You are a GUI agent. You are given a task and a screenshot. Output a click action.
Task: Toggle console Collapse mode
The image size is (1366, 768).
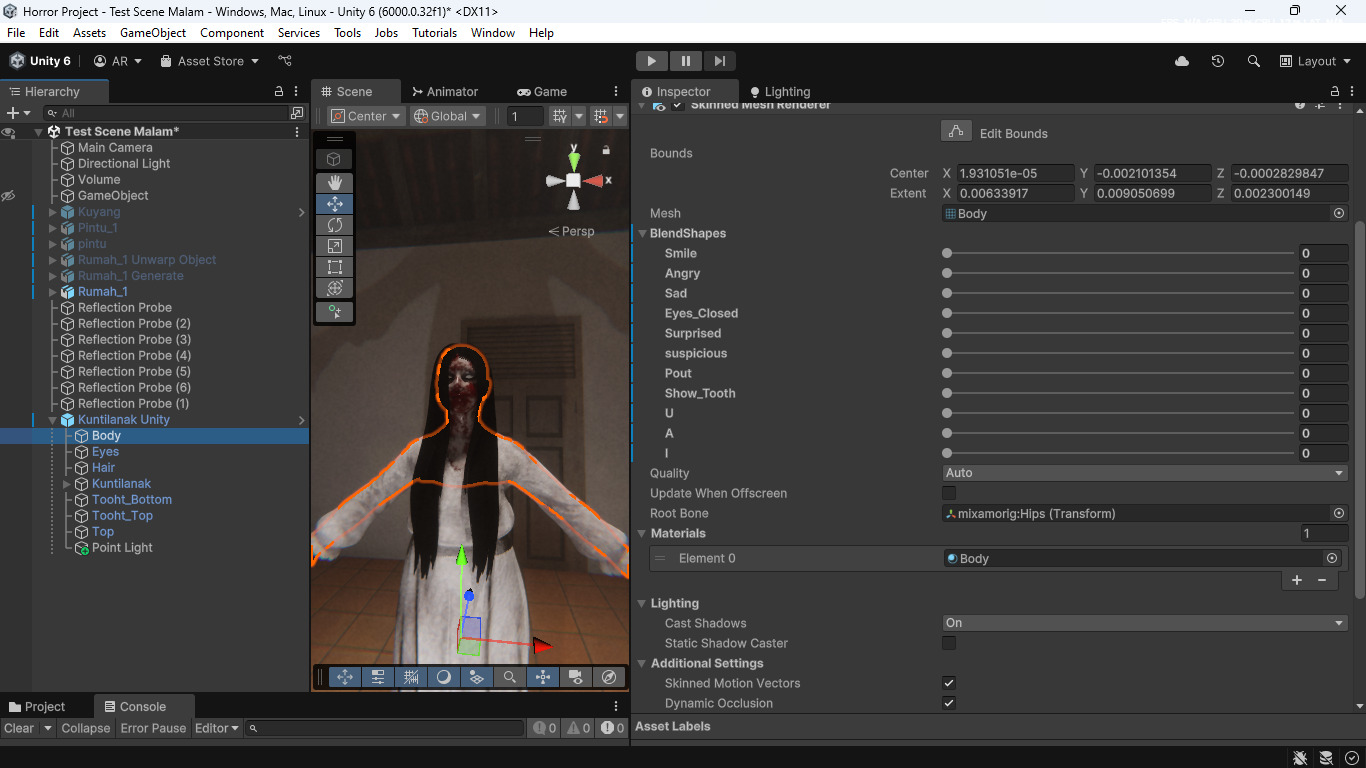coord(85,728)
